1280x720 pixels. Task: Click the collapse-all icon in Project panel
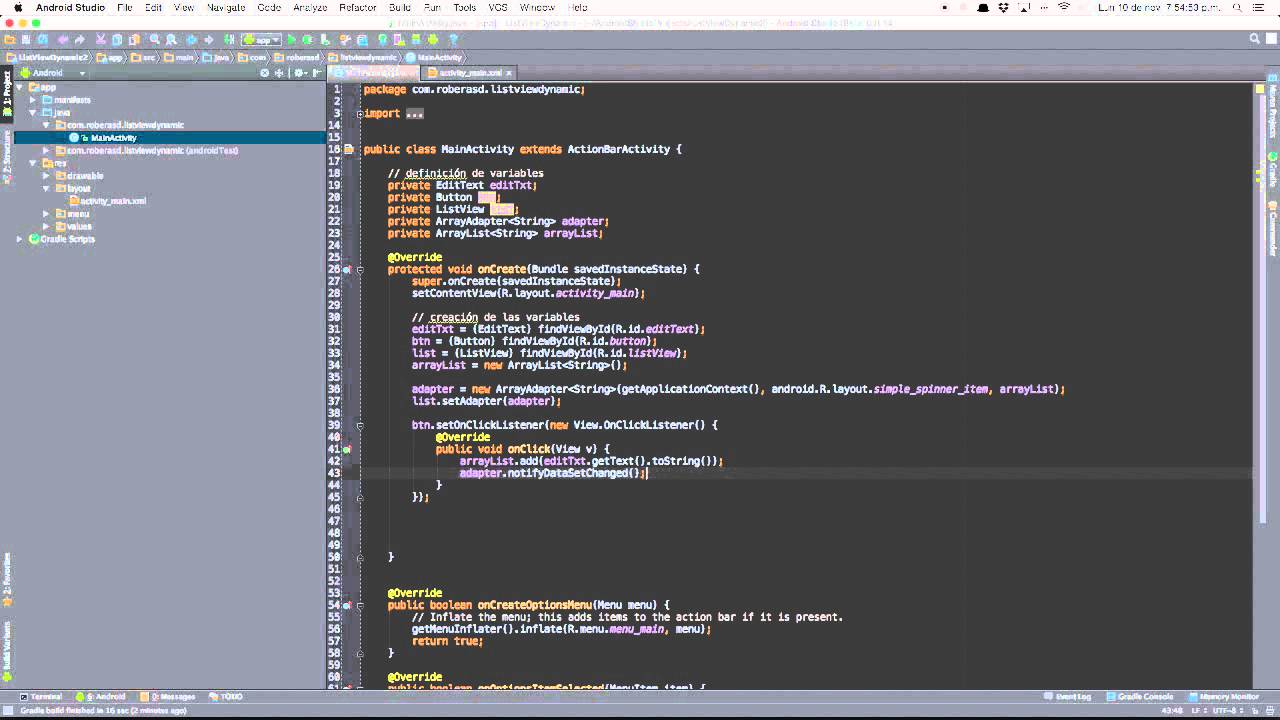pyautogui.click(x=279, y=73)
